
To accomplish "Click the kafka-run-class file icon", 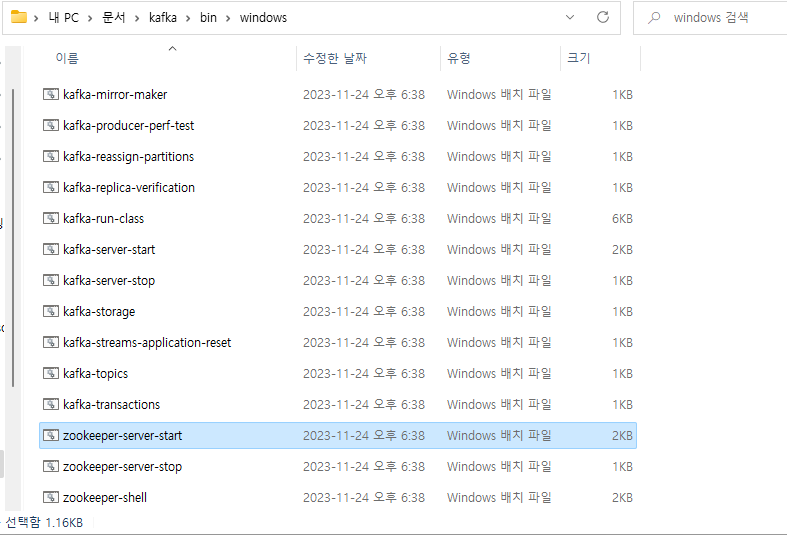I will [51, 218].
